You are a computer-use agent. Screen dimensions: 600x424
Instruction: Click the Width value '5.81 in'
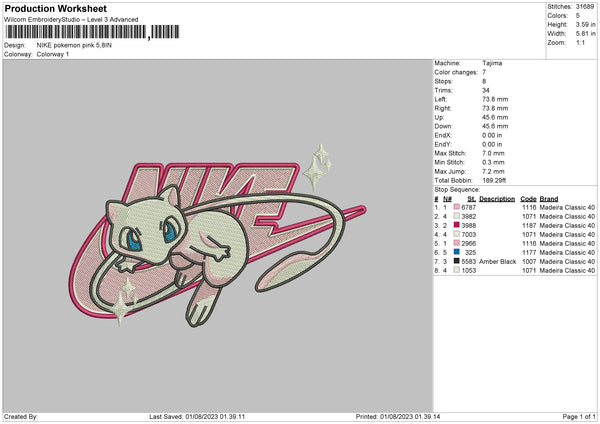[x=585, y=34]
